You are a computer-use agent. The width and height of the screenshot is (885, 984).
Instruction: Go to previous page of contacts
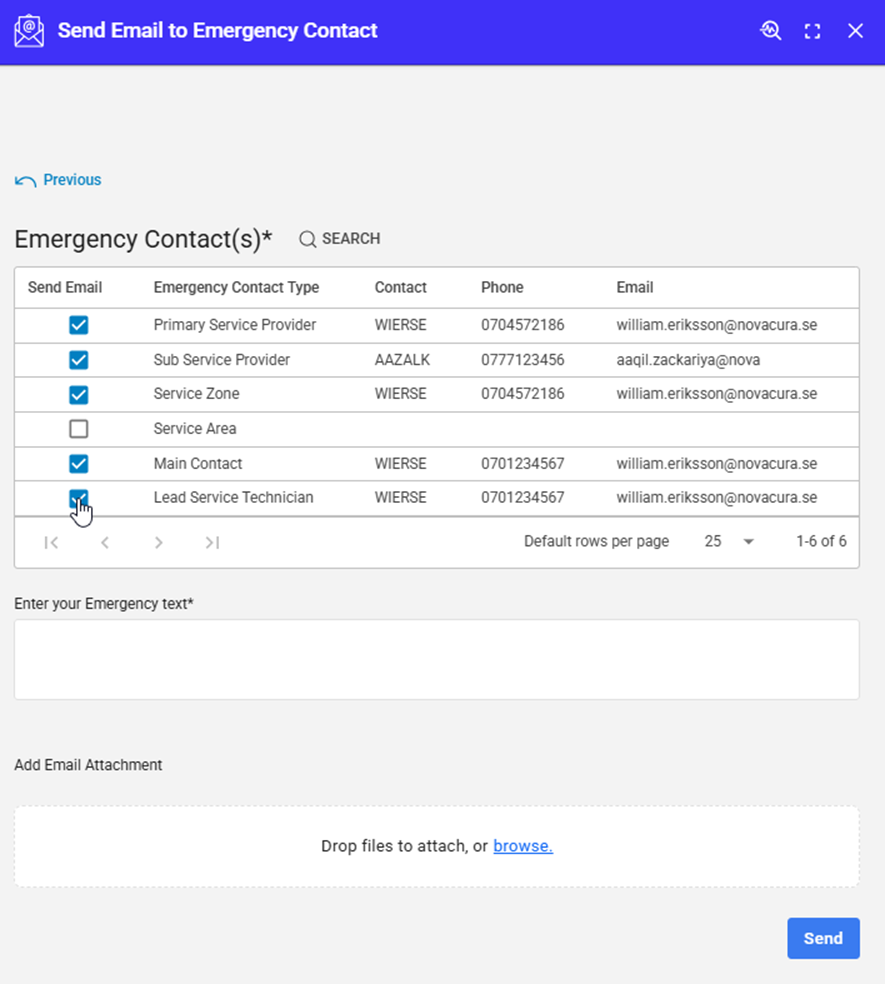click(x=105, y=542)
